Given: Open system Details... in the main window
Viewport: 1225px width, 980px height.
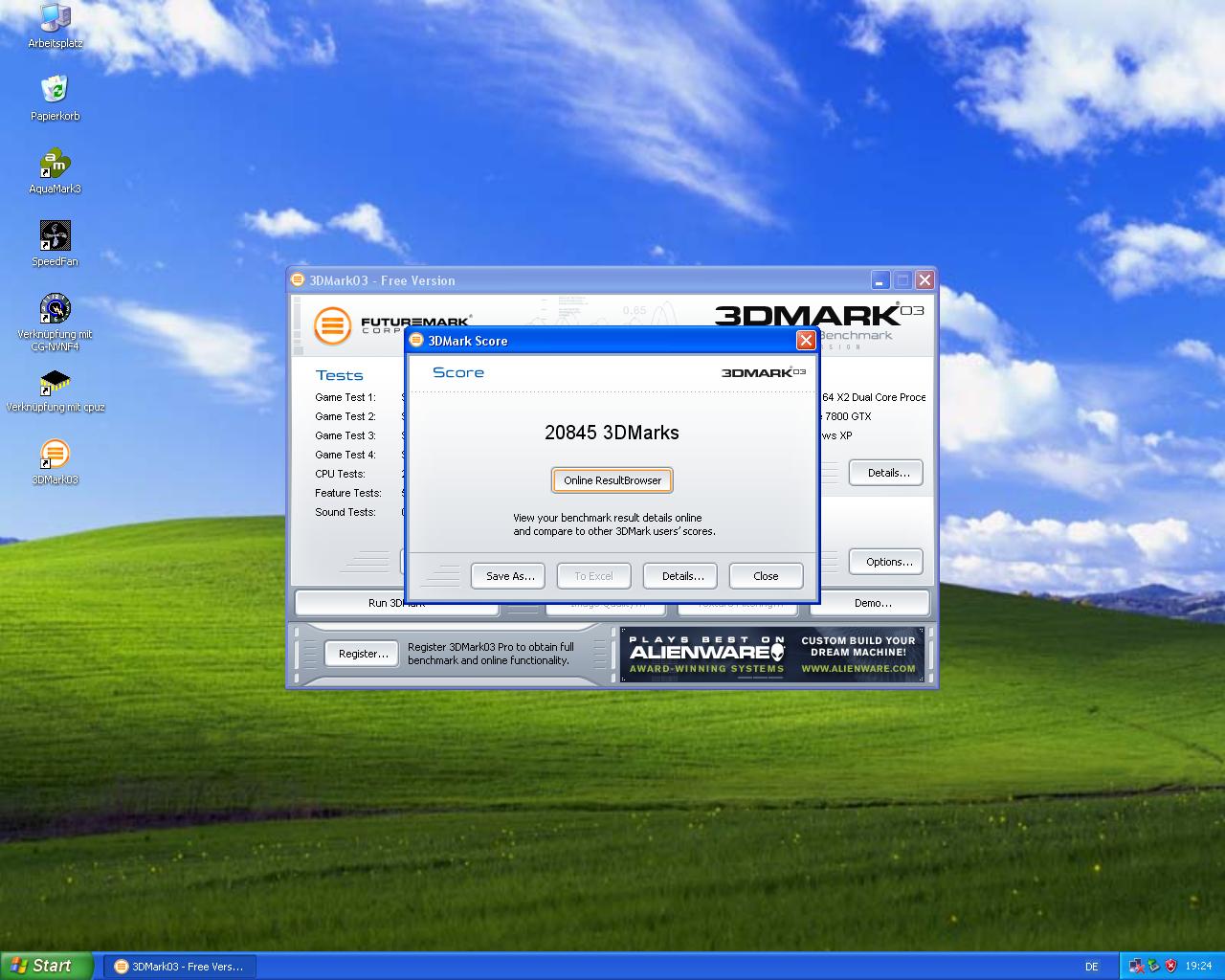Looking at the screenshot, I should coord(886,473).
